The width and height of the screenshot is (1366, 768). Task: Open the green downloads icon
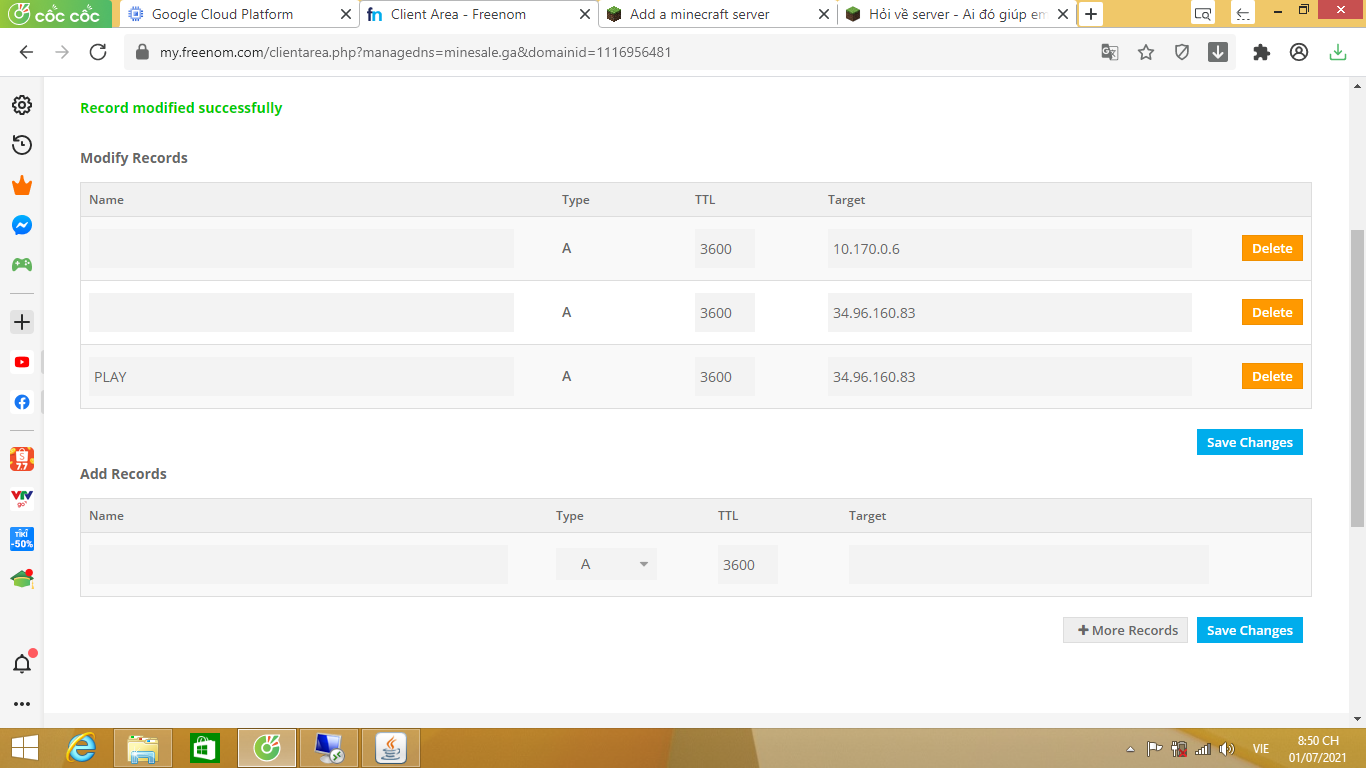[1338, 52]
